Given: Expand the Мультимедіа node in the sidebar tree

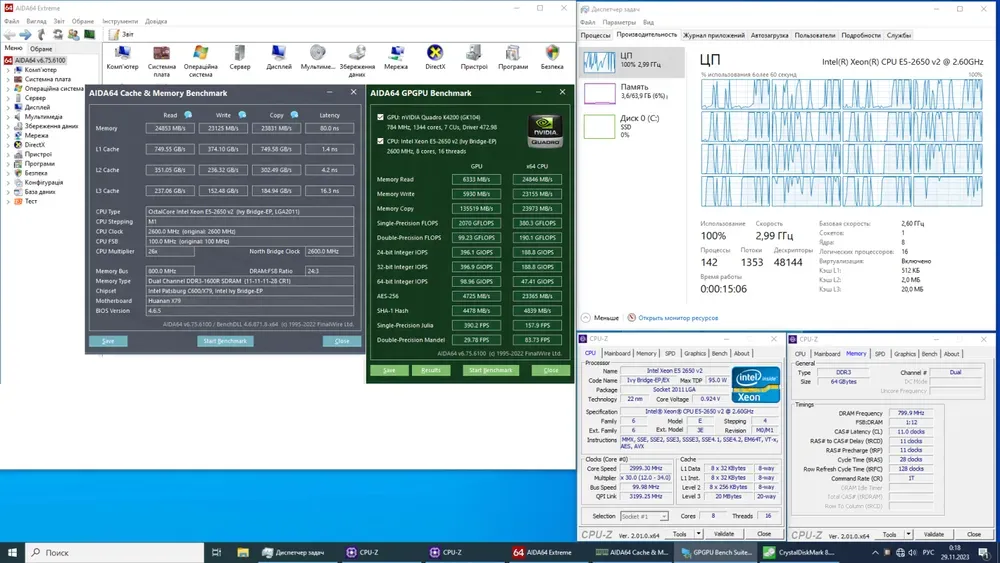Looking at the screenshot, I should (x=8, y=117).
